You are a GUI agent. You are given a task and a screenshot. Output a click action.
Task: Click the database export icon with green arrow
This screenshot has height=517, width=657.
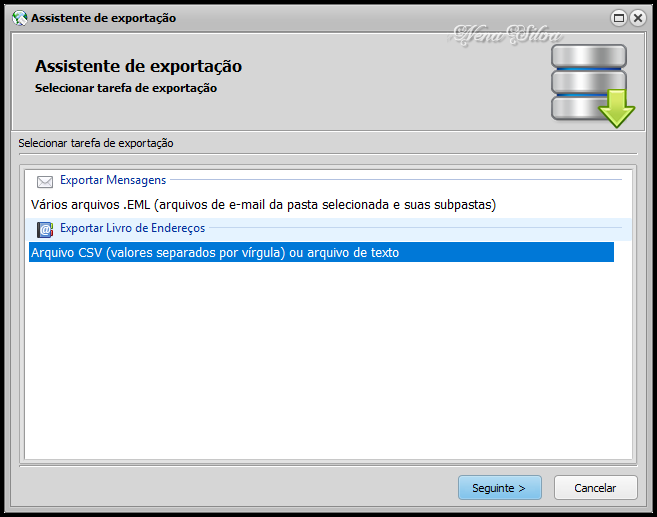(593, 85)
